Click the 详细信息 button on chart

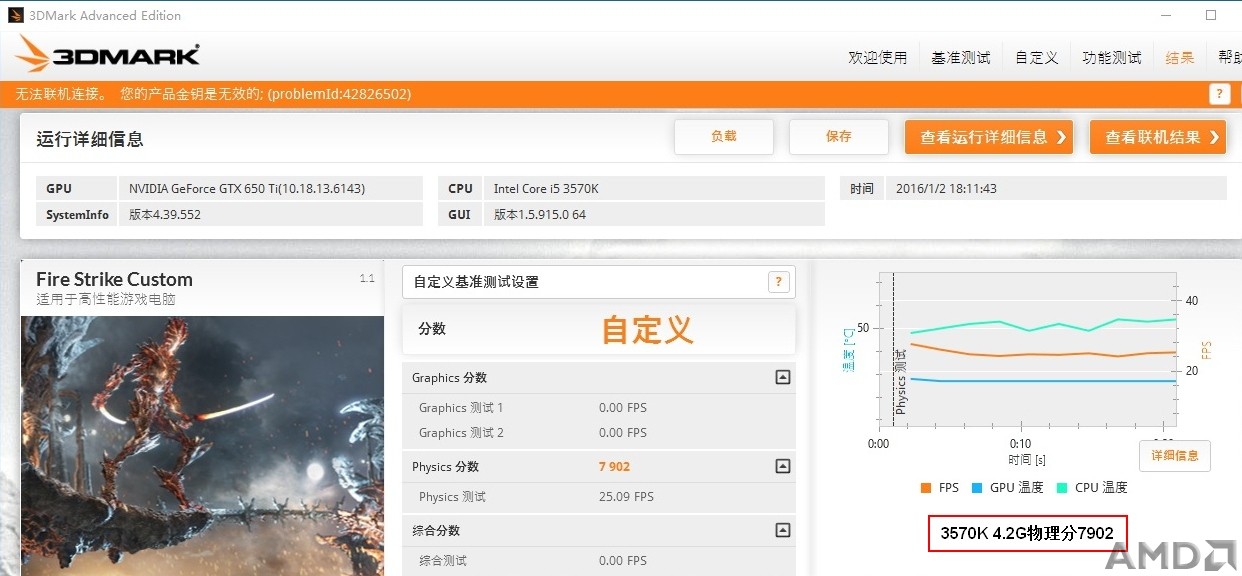[x=1175, y=456]
